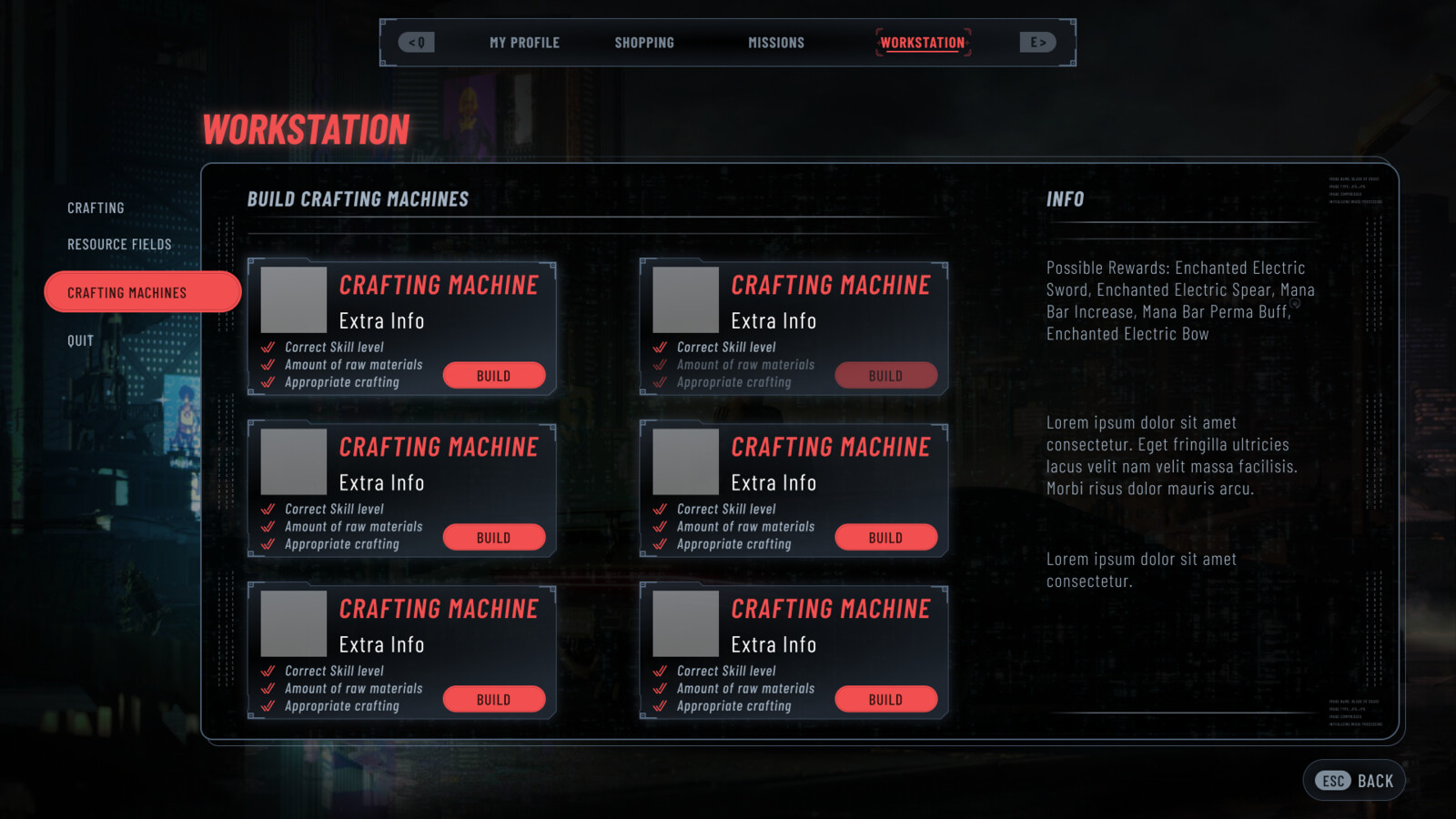
Task: Select the top-left crafting machine thumbnail
Action: (x=294, y=299)
